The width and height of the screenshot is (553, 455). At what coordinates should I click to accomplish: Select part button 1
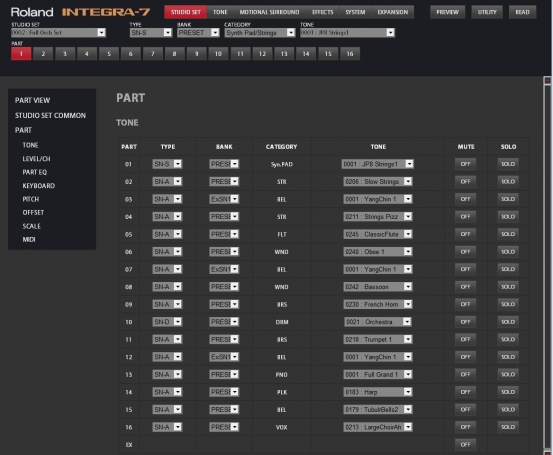click(x=21, y=54)
